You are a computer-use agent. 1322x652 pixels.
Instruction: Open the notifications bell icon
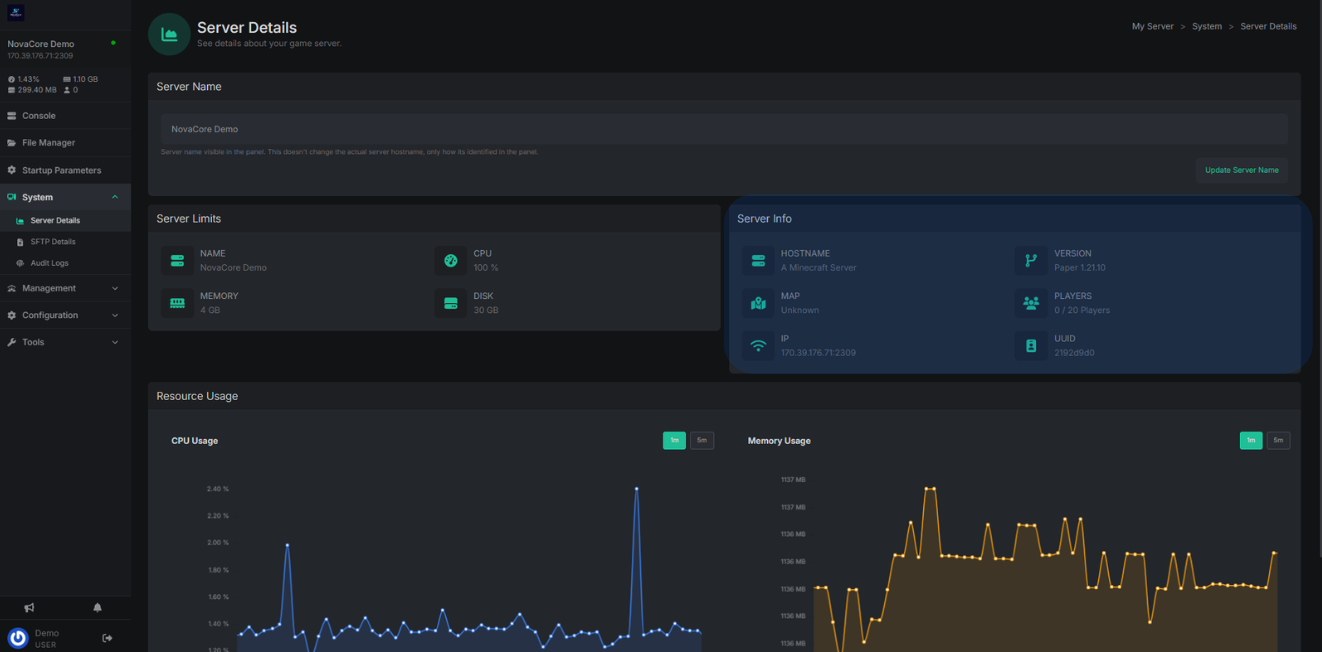97,607
